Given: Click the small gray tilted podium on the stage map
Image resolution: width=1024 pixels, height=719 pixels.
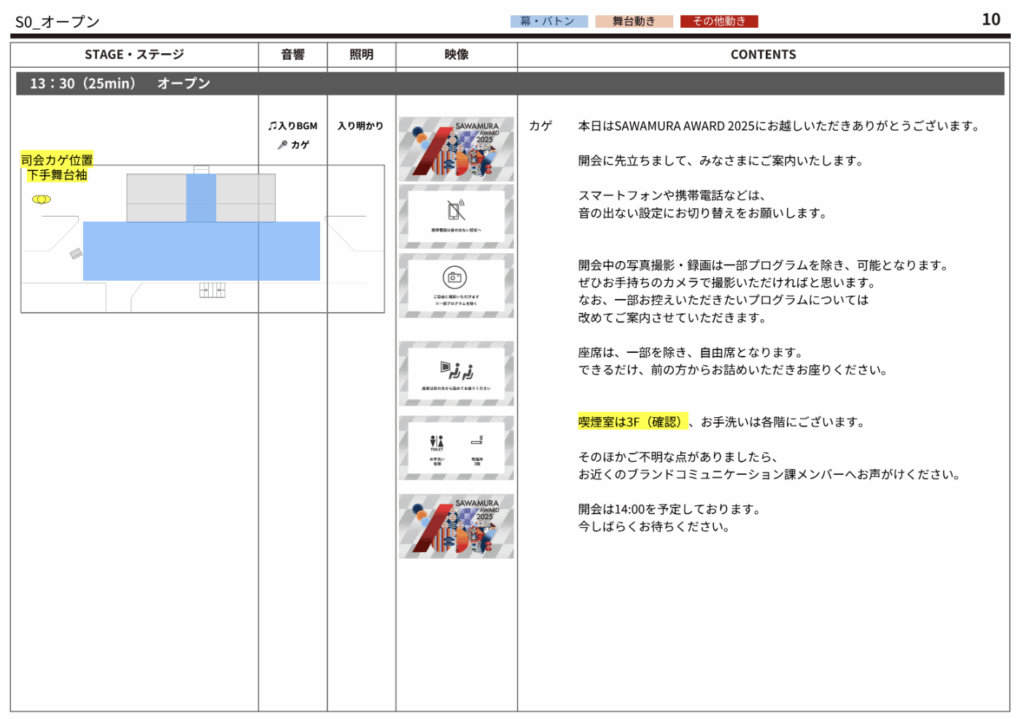Looking at the screenshot, I should click(76, 253).
